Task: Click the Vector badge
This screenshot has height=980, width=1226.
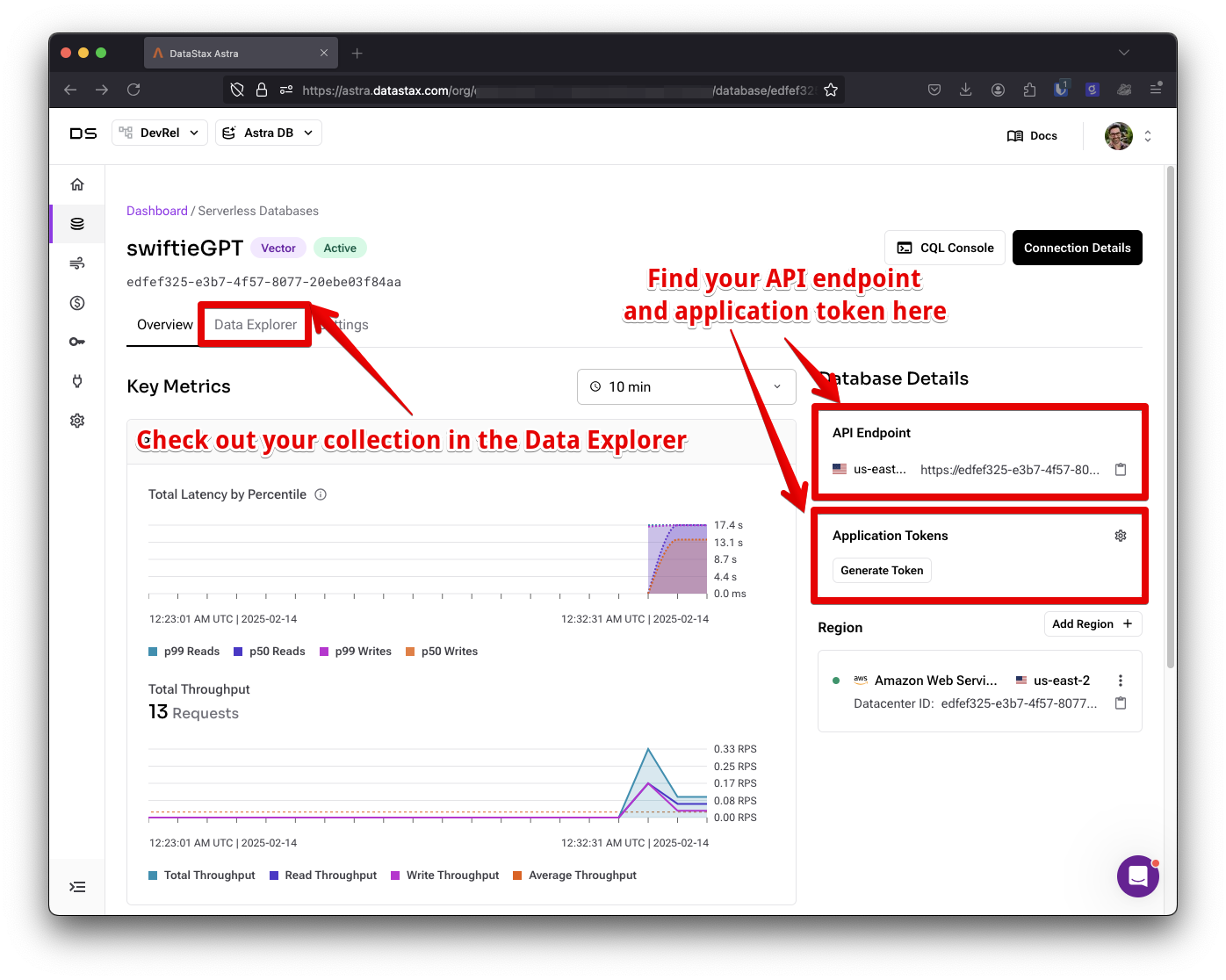Action: click(x=278, y=249)
